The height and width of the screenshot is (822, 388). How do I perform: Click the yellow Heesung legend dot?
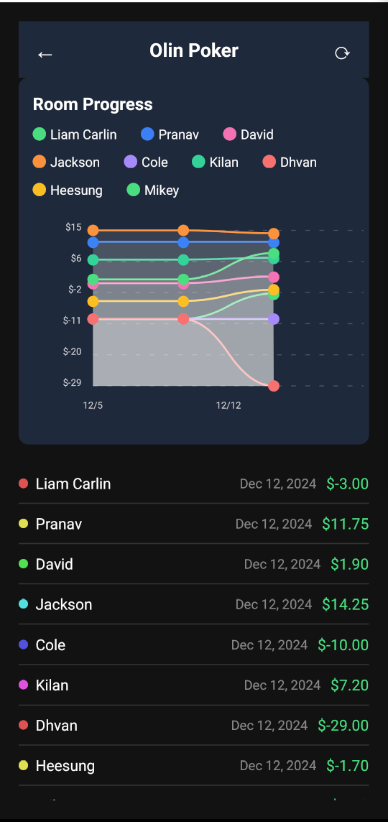click(x=39, y=190)
